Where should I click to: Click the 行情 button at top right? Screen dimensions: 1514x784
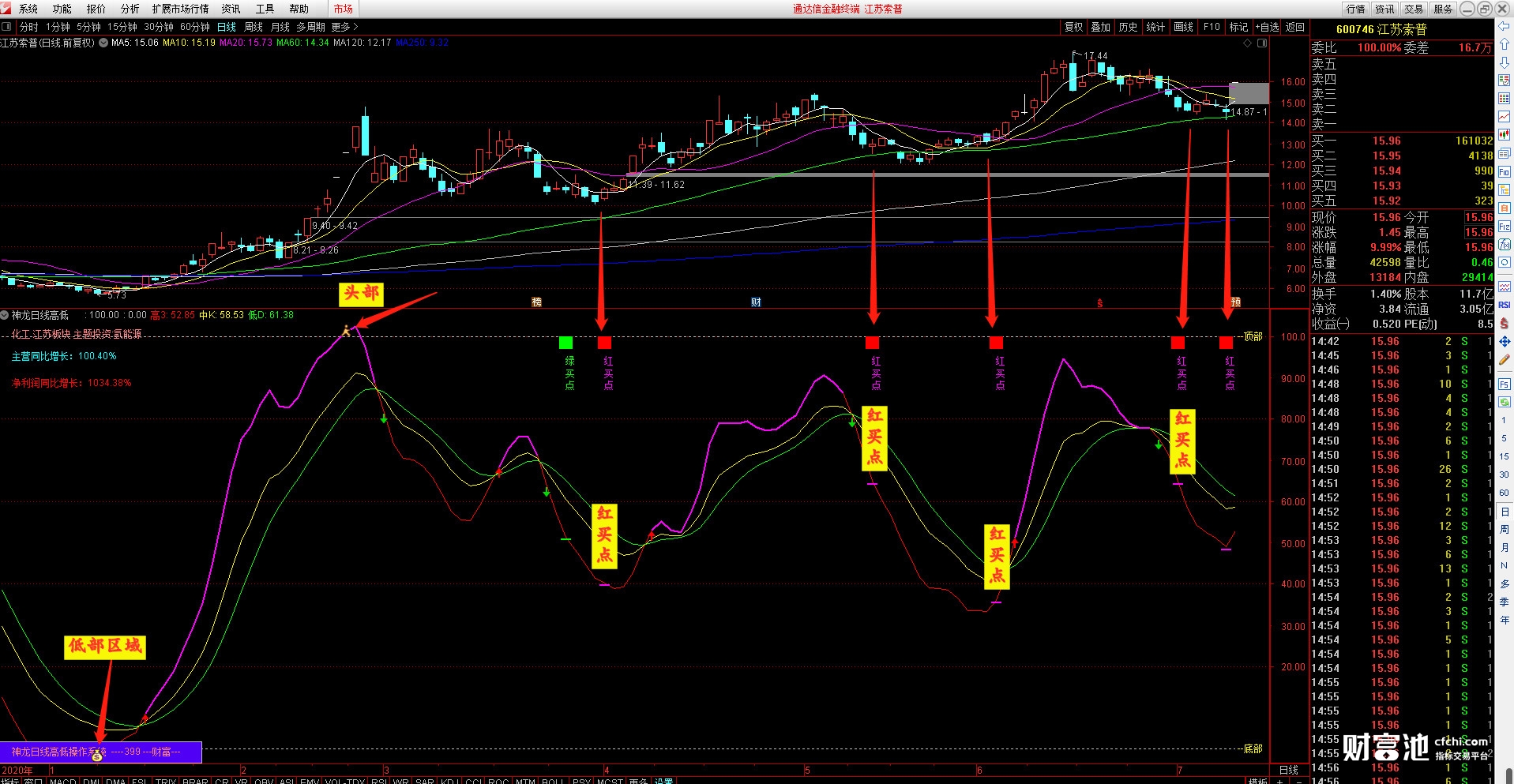coord(1356,9)
